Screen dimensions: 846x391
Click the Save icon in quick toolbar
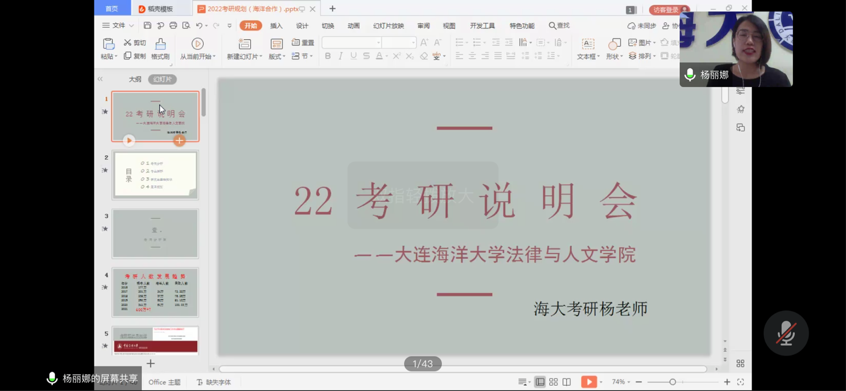(148, 25)
